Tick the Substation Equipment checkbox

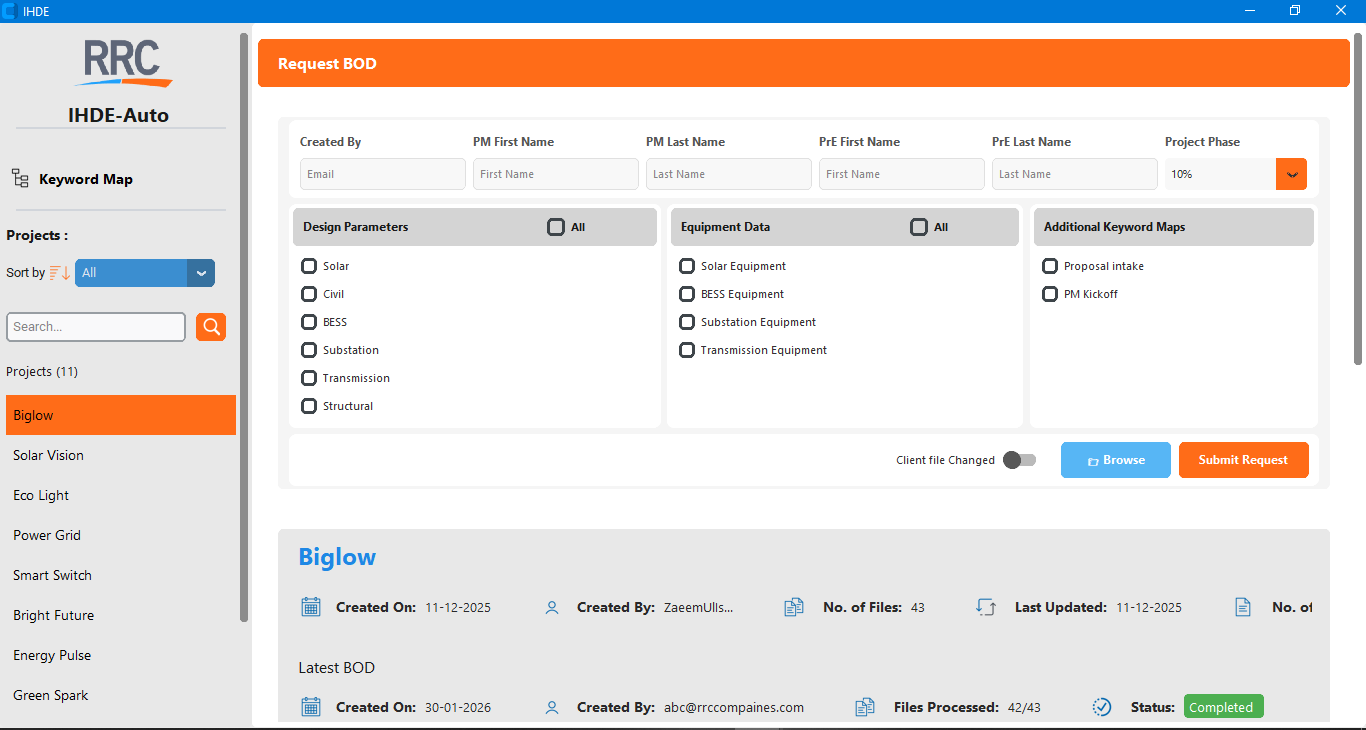[687, 322]
